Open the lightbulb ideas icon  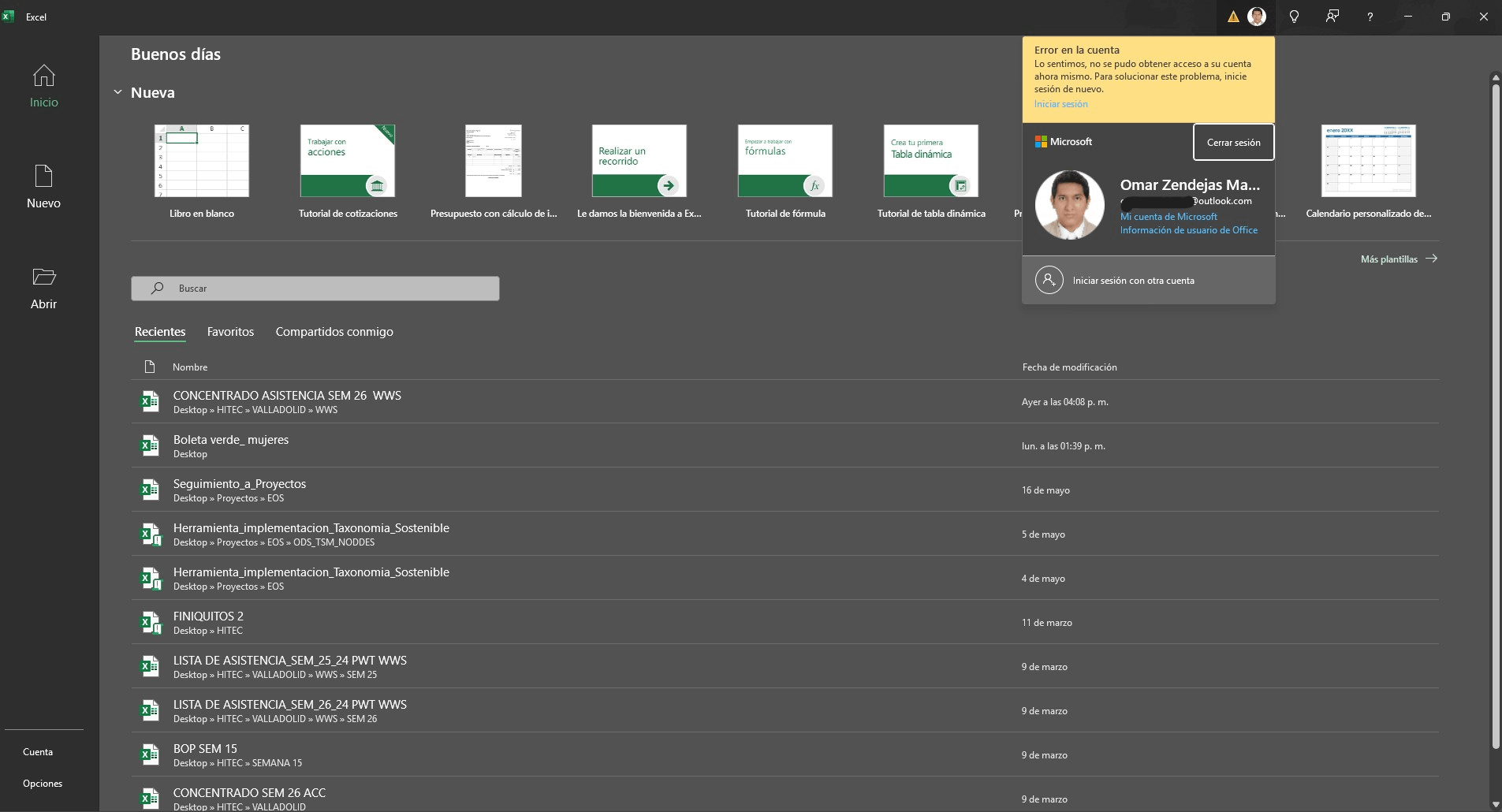(x=1294, y=17)
